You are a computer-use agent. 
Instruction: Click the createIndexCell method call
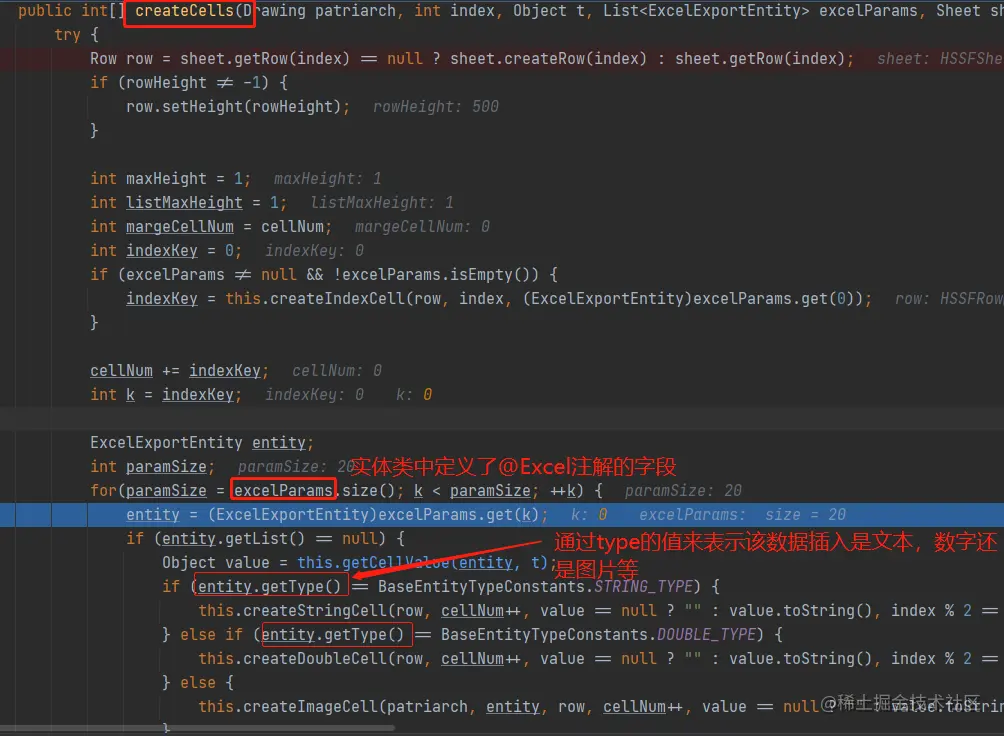coord(337,299)
